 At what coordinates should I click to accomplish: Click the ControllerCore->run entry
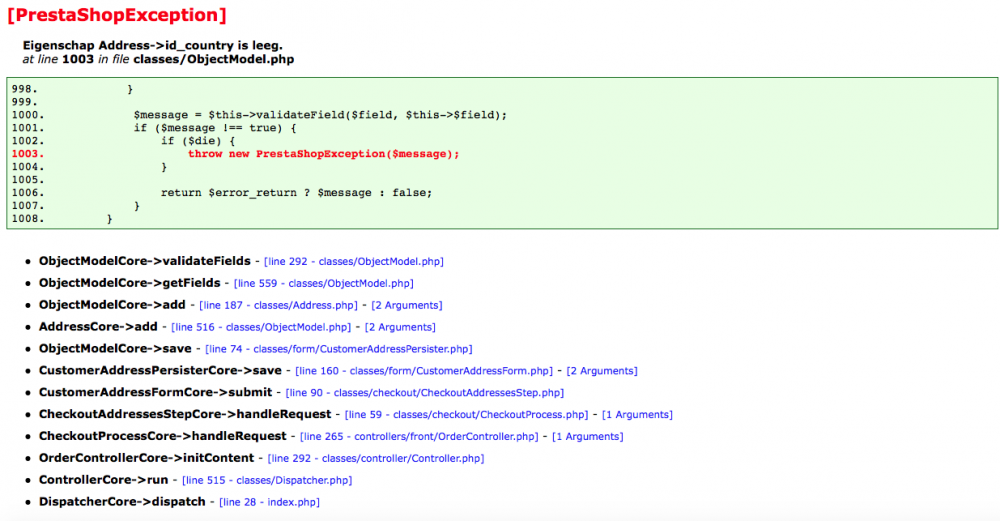point(103,480)
